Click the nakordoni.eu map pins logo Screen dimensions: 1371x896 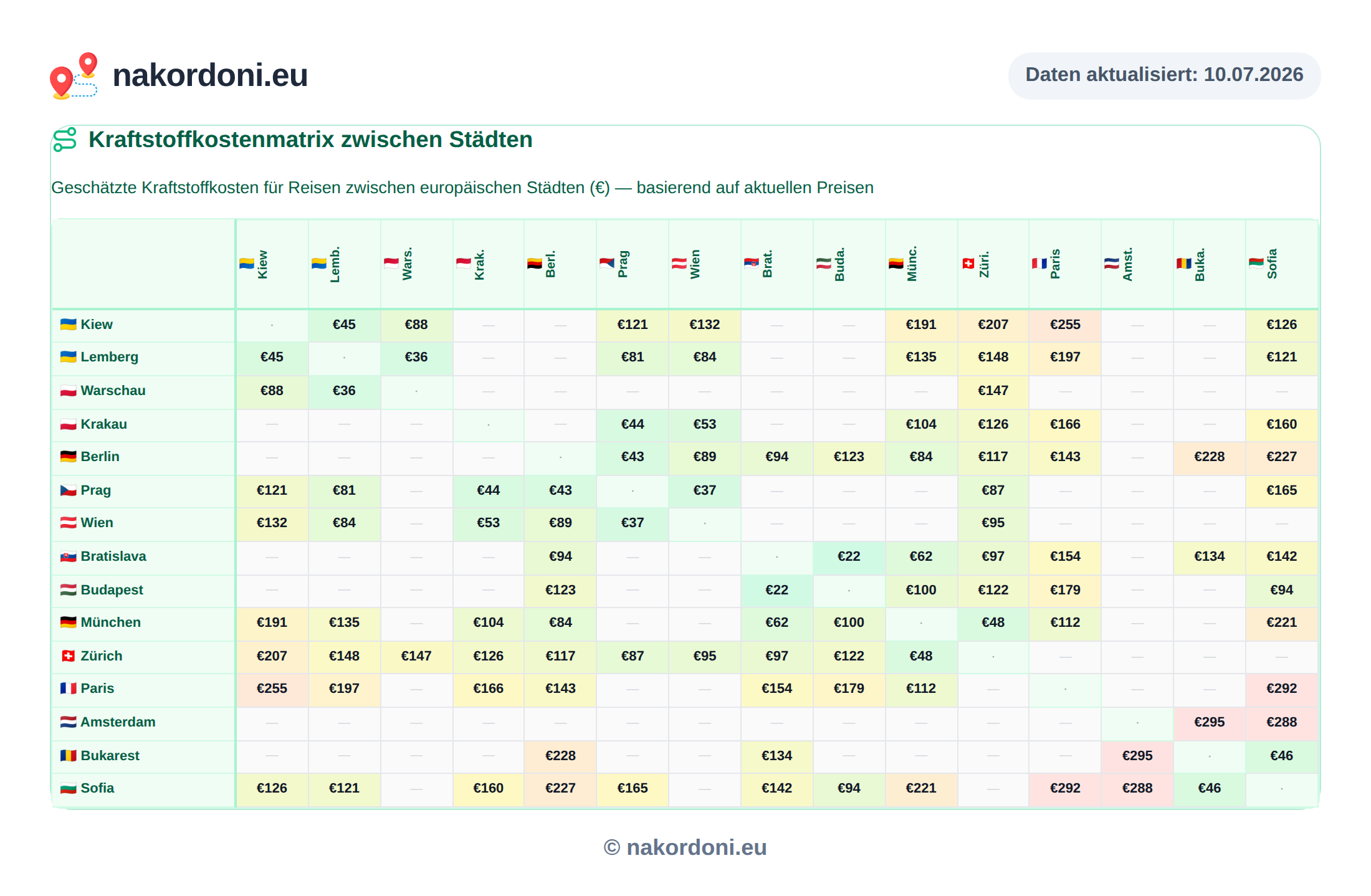[x=74, y=75]
